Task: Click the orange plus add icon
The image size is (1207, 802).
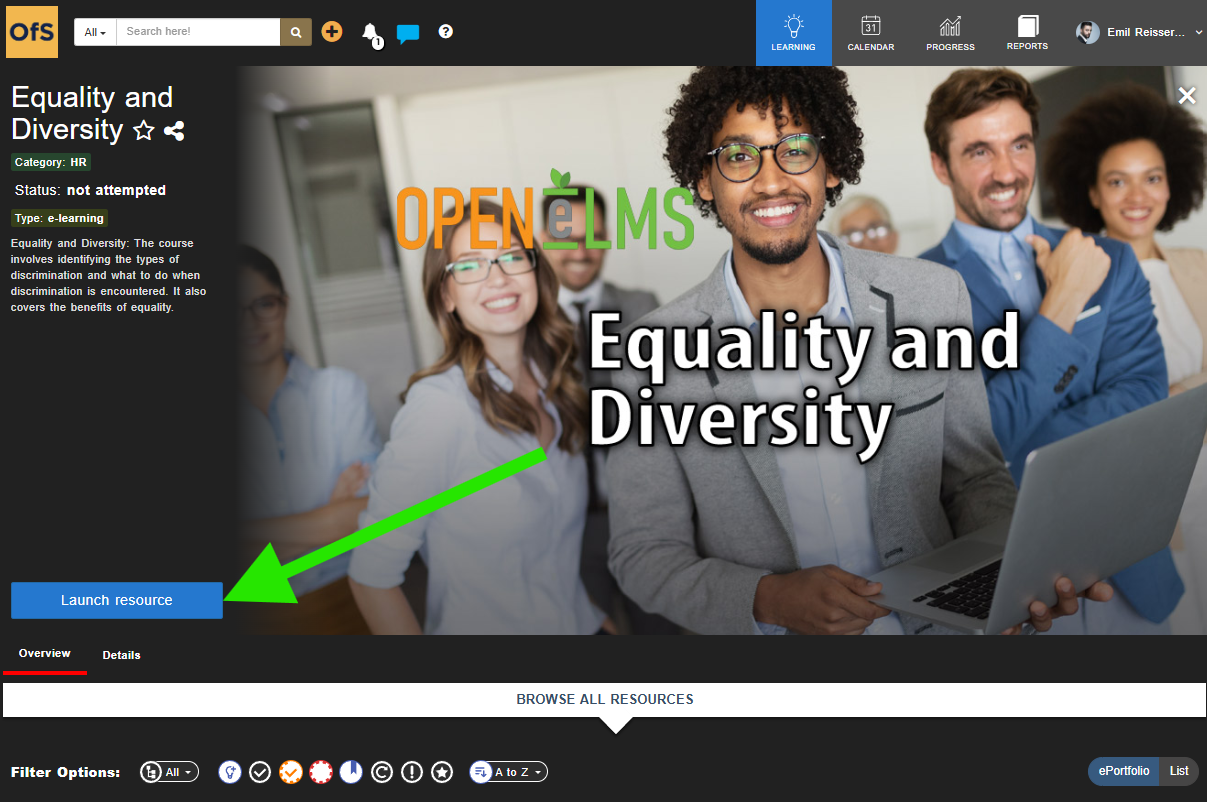Action: [x=332, y=32]
